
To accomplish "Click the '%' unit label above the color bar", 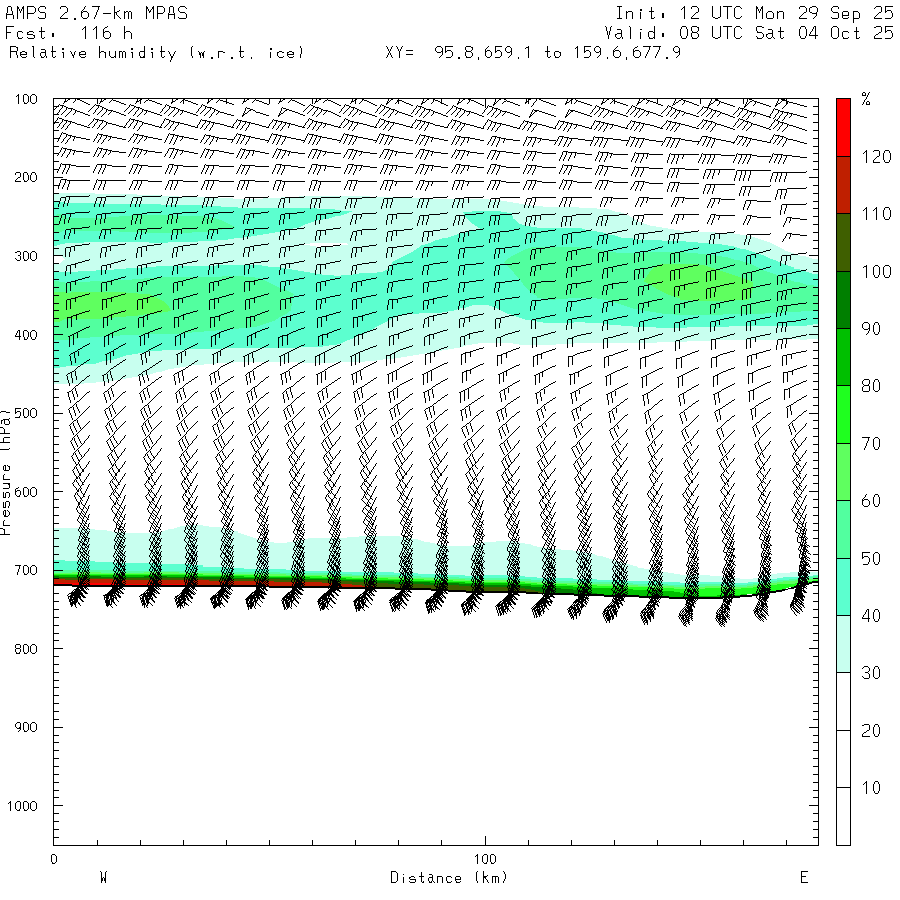I will point(866,99).
